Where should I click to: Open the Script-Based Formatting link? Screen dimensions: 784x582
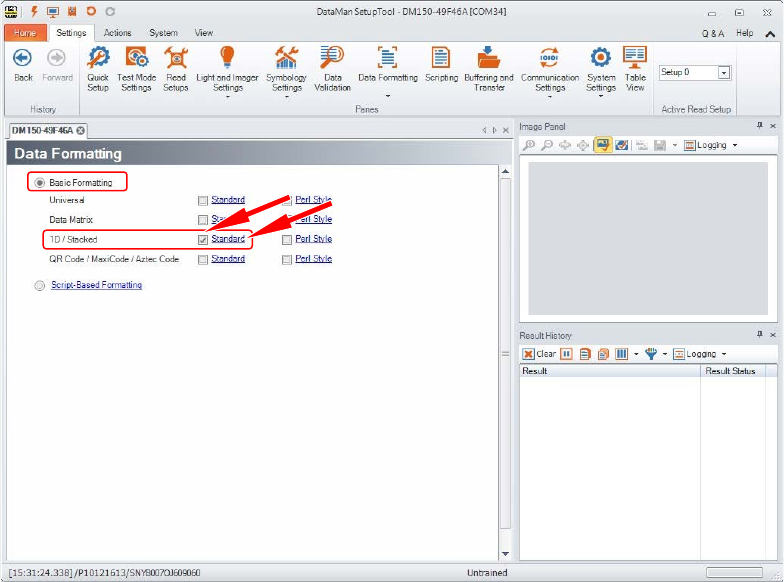pyautogui.click(x=96, y=284)
